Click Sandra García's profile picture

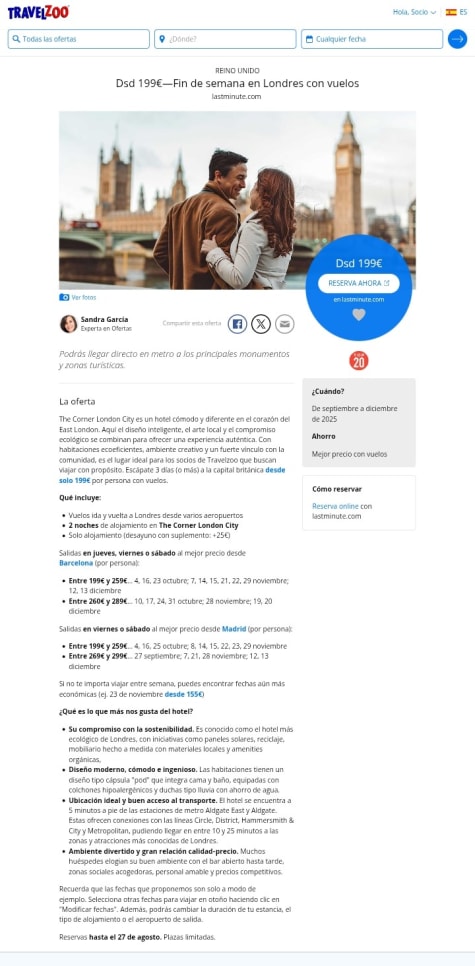(x=68, y=323)
